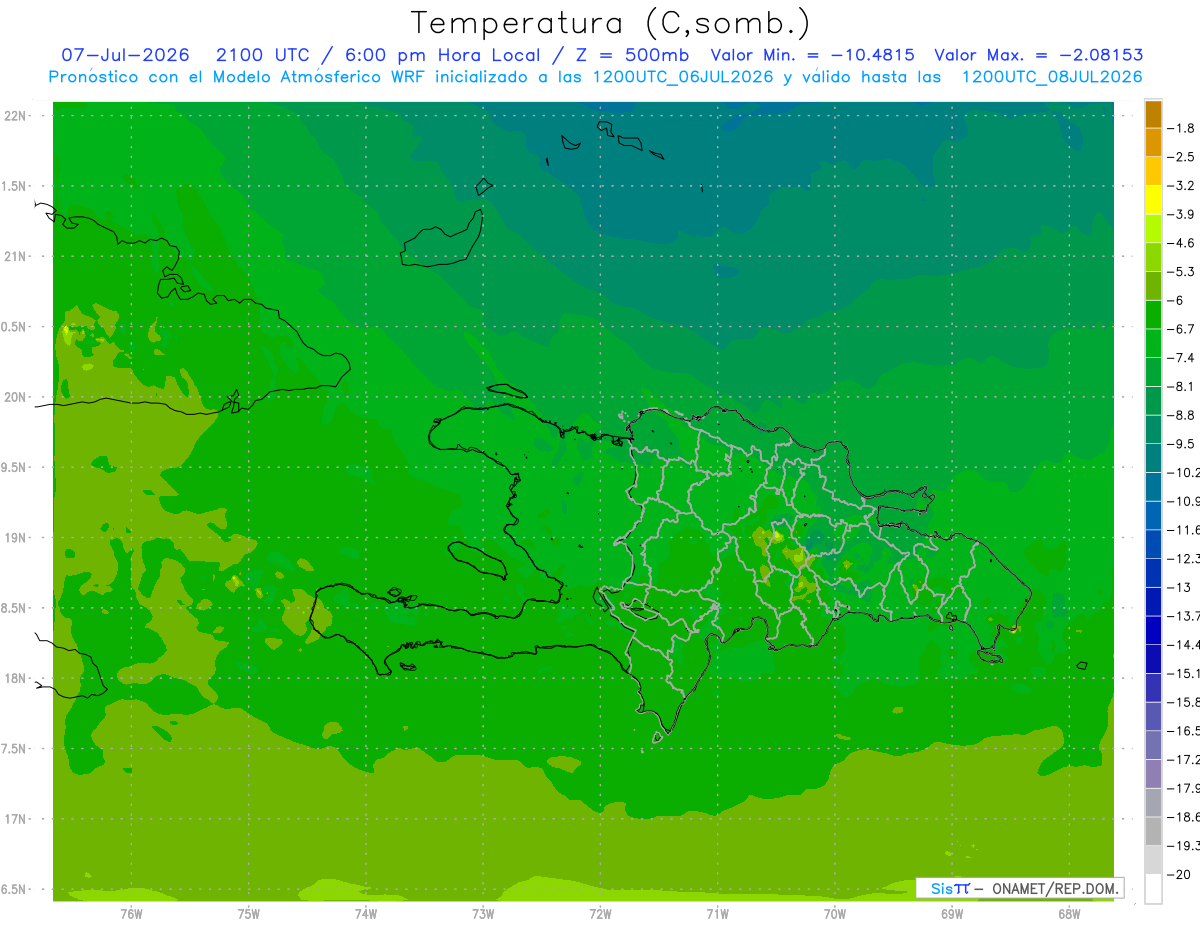Click the initialization time '1200UTC_06JUL2026'
The width and height of the screenshot is (1200, 927).
[x=684, y=77]
